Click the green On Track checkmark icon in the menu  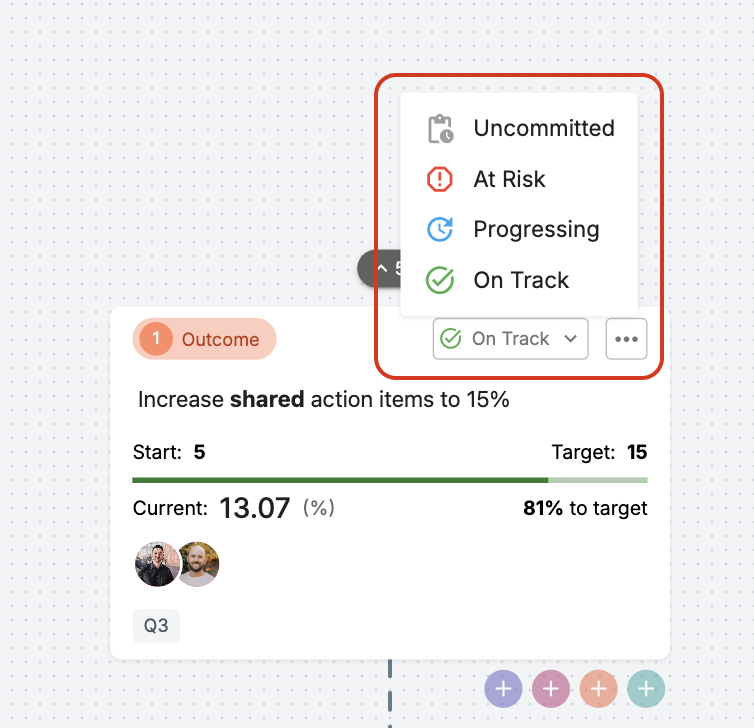point(440,280)
